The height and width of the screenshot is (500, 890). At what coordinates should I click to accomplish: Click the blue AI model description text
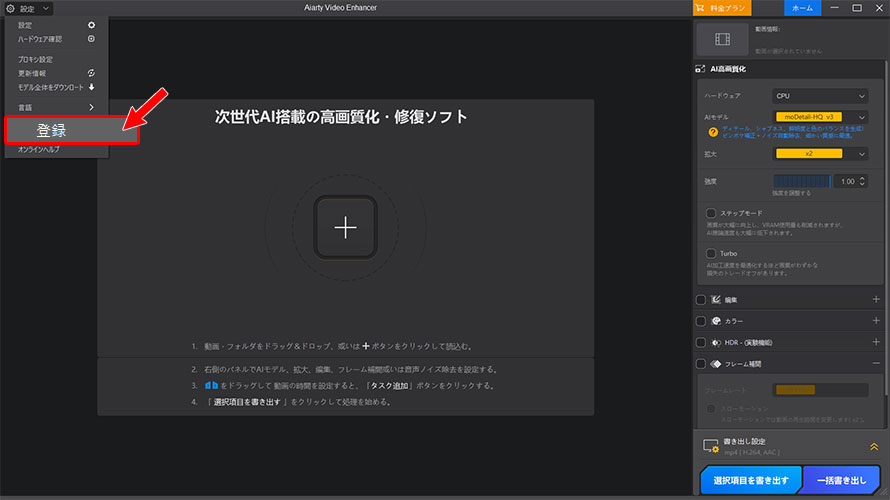[x=792, y=132]
